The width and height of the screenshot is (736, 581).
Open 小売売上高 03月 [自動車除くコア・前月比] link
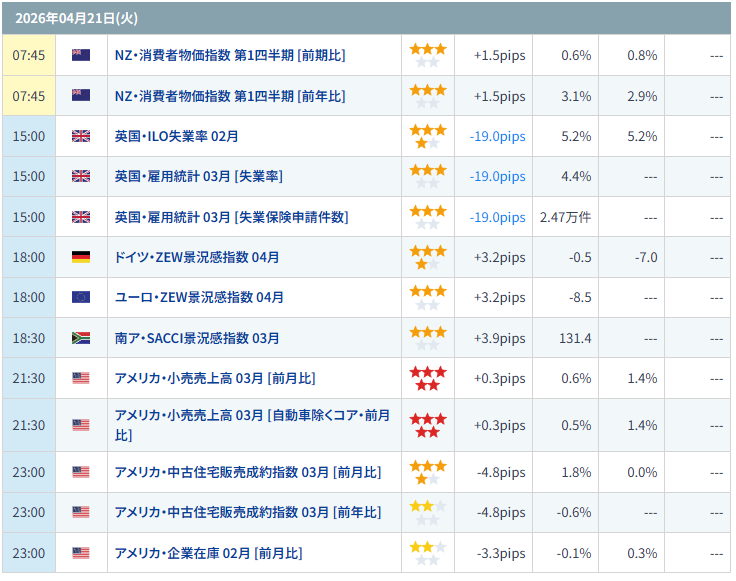coord(252,425)
